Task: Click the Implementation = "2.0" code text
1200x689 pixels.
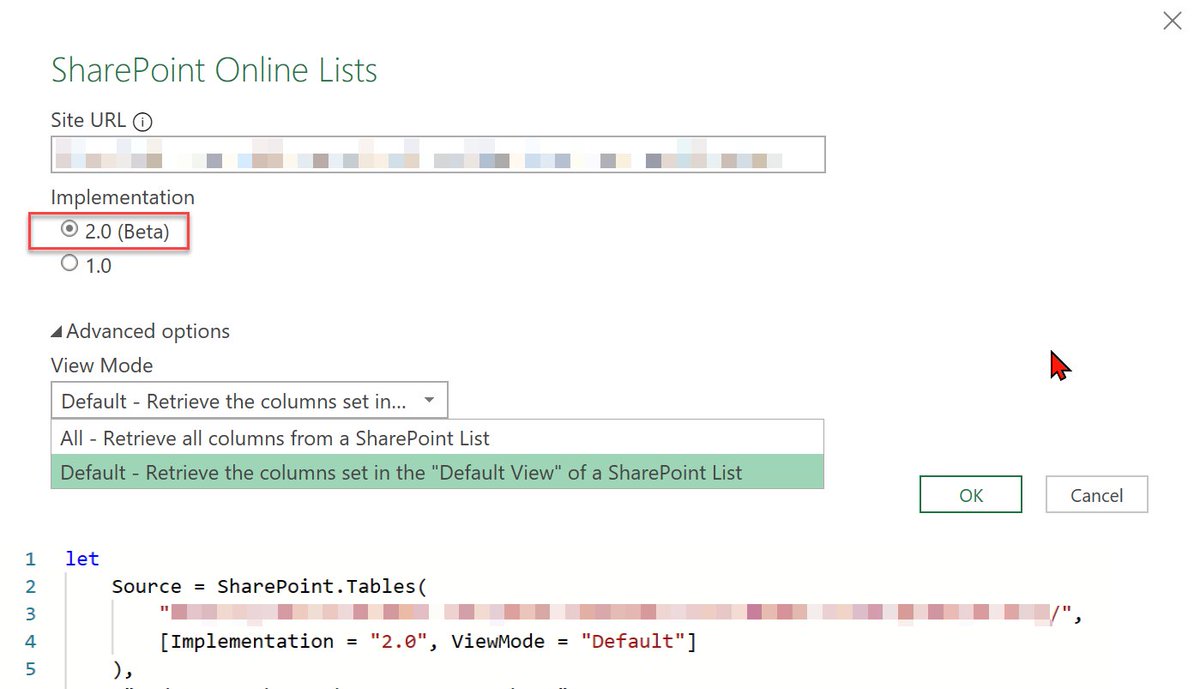Action: [x=300, y=641]
